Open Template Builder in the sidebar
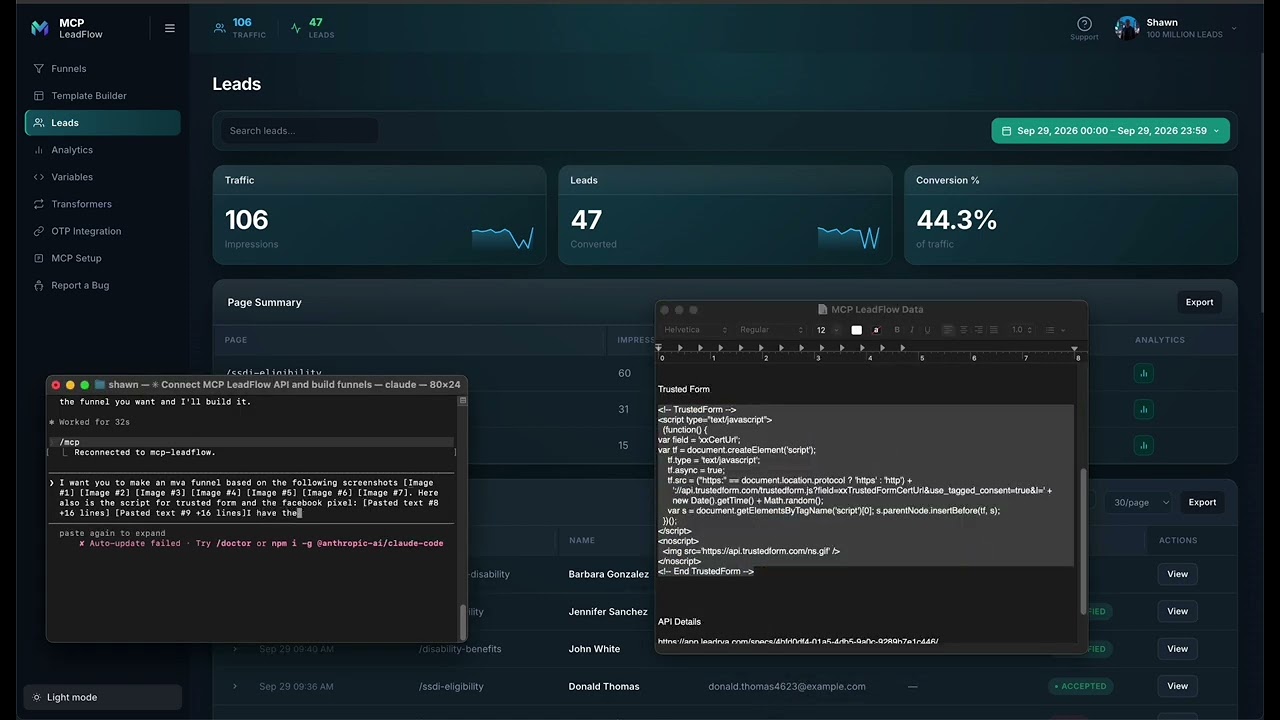The width and height of the screenshot is (1280, 720). click(x=102, y=96)
